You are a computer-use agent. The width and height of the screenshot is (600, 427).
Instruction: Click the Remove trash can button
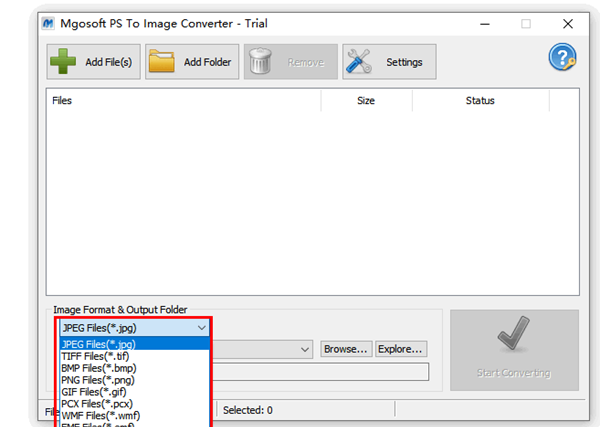coord(291,62)
